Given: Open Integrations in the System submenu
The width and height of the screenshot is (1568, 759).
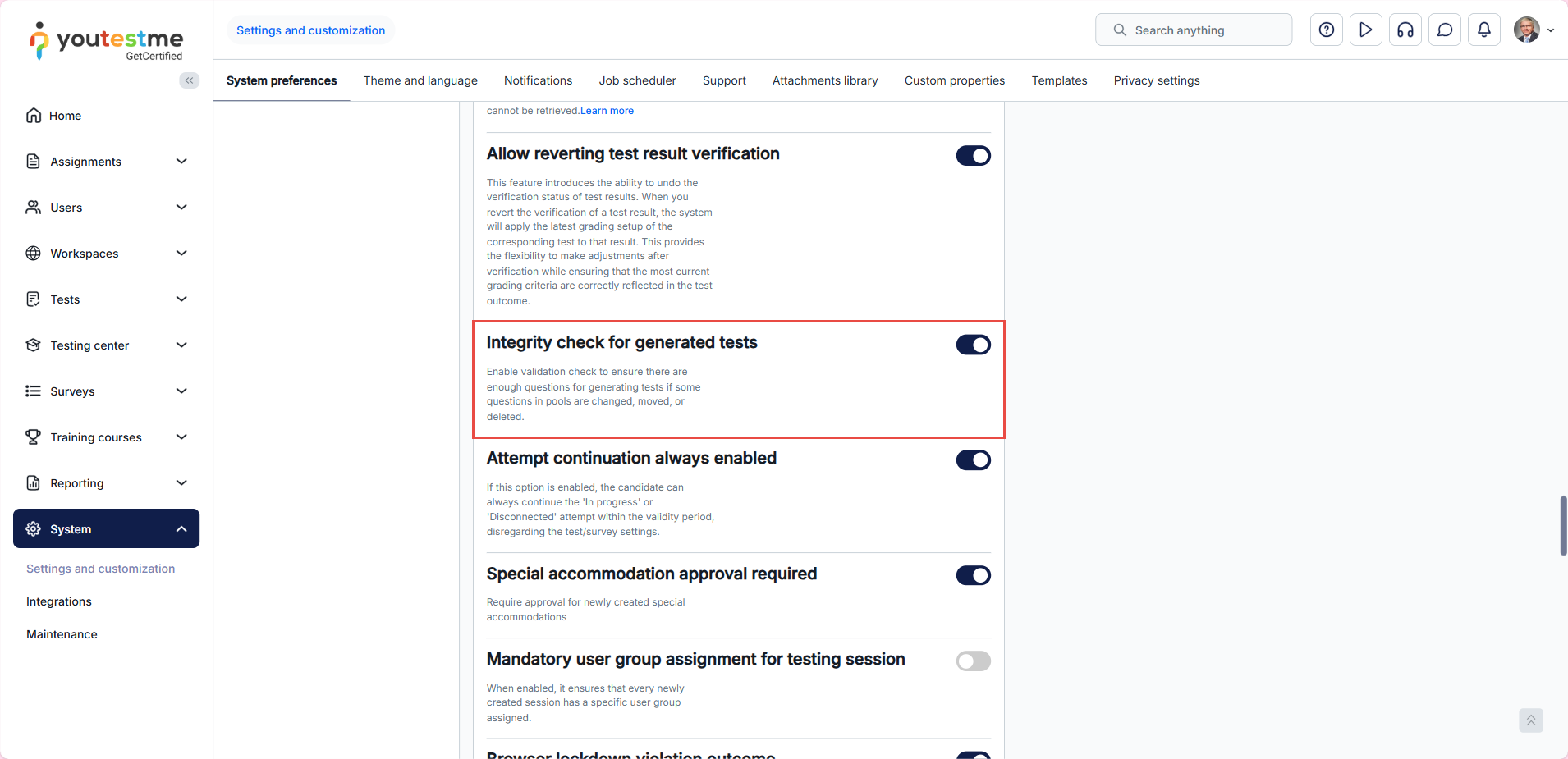Looking at the screenshot, I should [59, 601].
